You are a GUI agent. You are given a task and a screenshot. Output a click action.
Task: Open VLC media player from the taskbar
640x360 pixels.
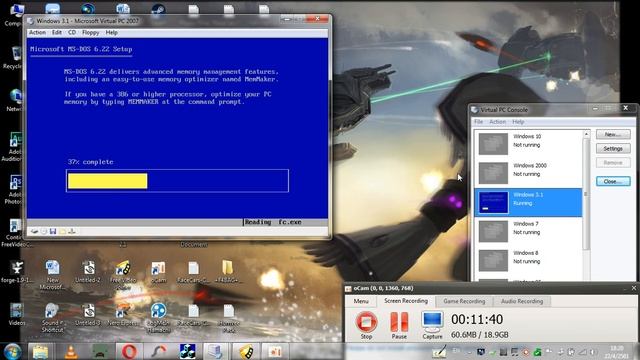click(x=70, y=351)
